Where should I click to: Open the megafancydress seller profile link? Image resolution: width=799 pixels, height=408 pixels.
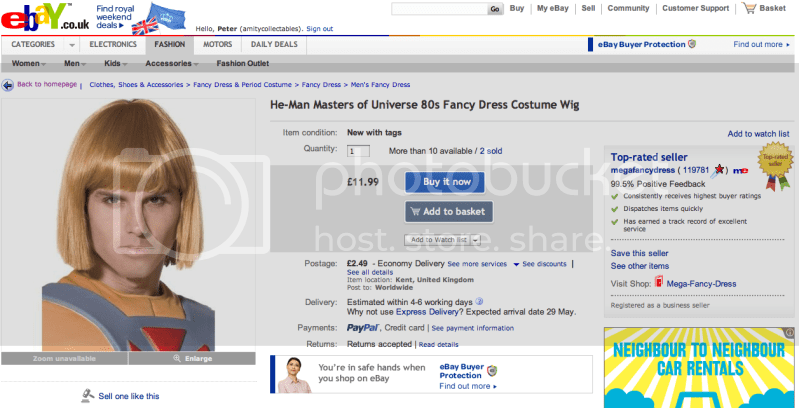643,170
